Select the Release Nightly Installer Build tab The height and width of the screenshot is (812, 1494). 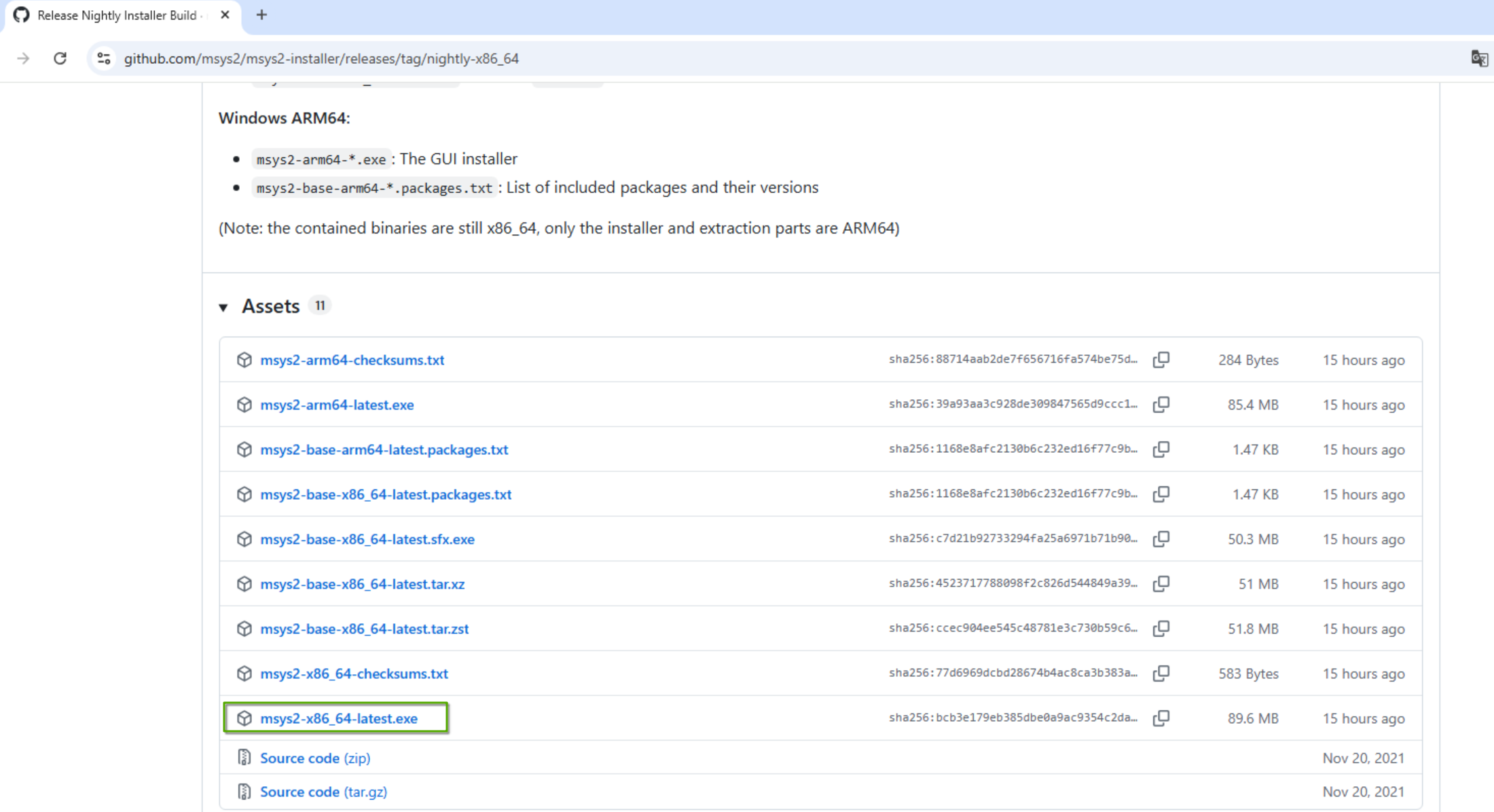pos(117,15)
